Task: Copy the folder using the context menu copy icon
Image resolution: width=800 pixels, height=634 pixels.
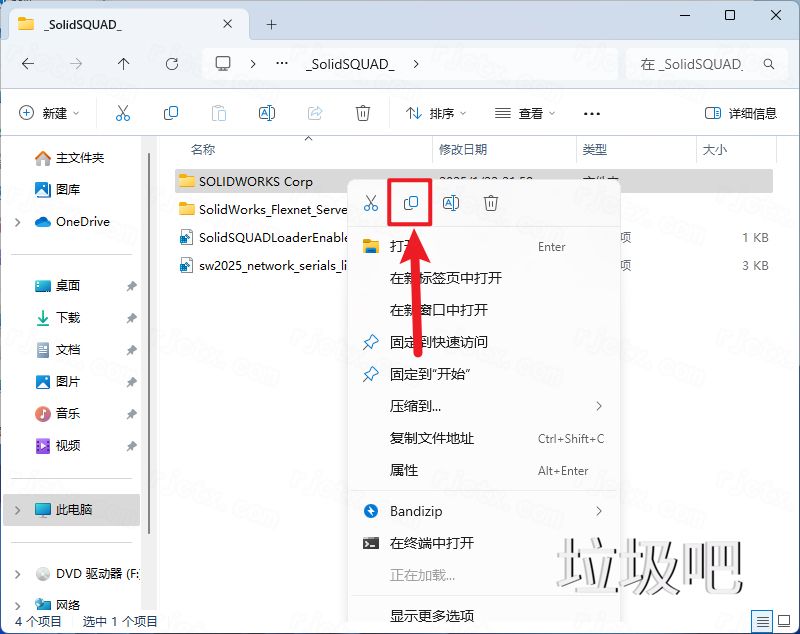Action: click(x=410, y=202)
